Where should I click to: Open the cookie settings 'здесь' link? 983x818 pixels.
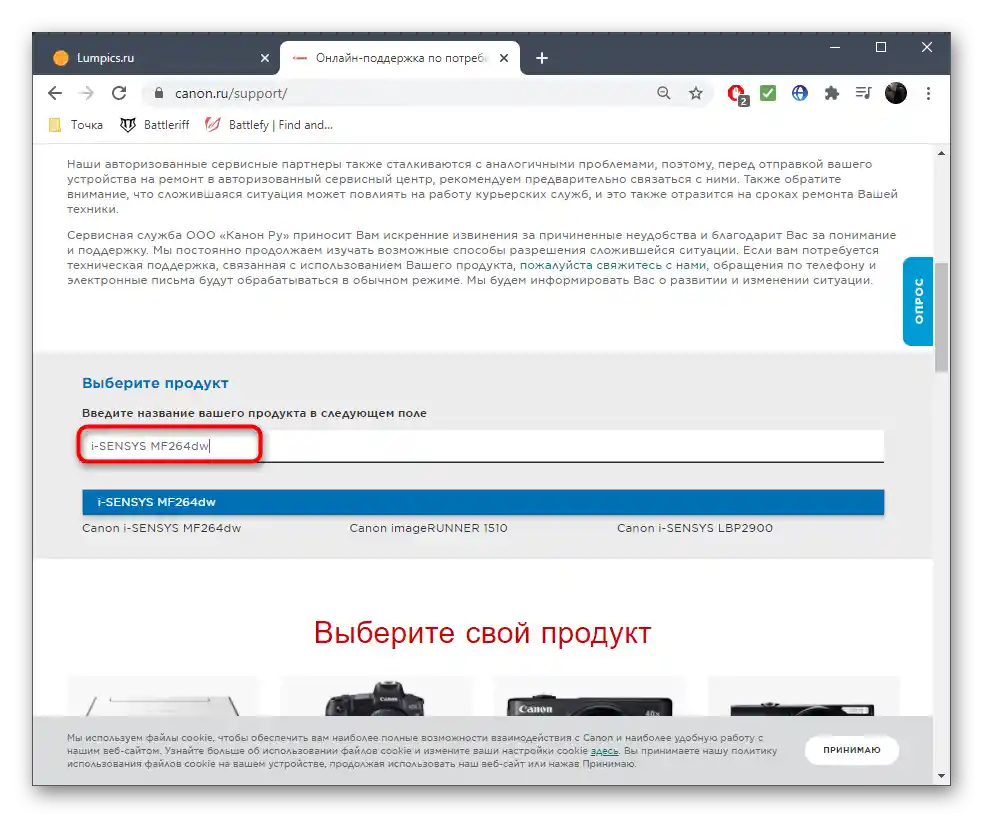[604, 751]
